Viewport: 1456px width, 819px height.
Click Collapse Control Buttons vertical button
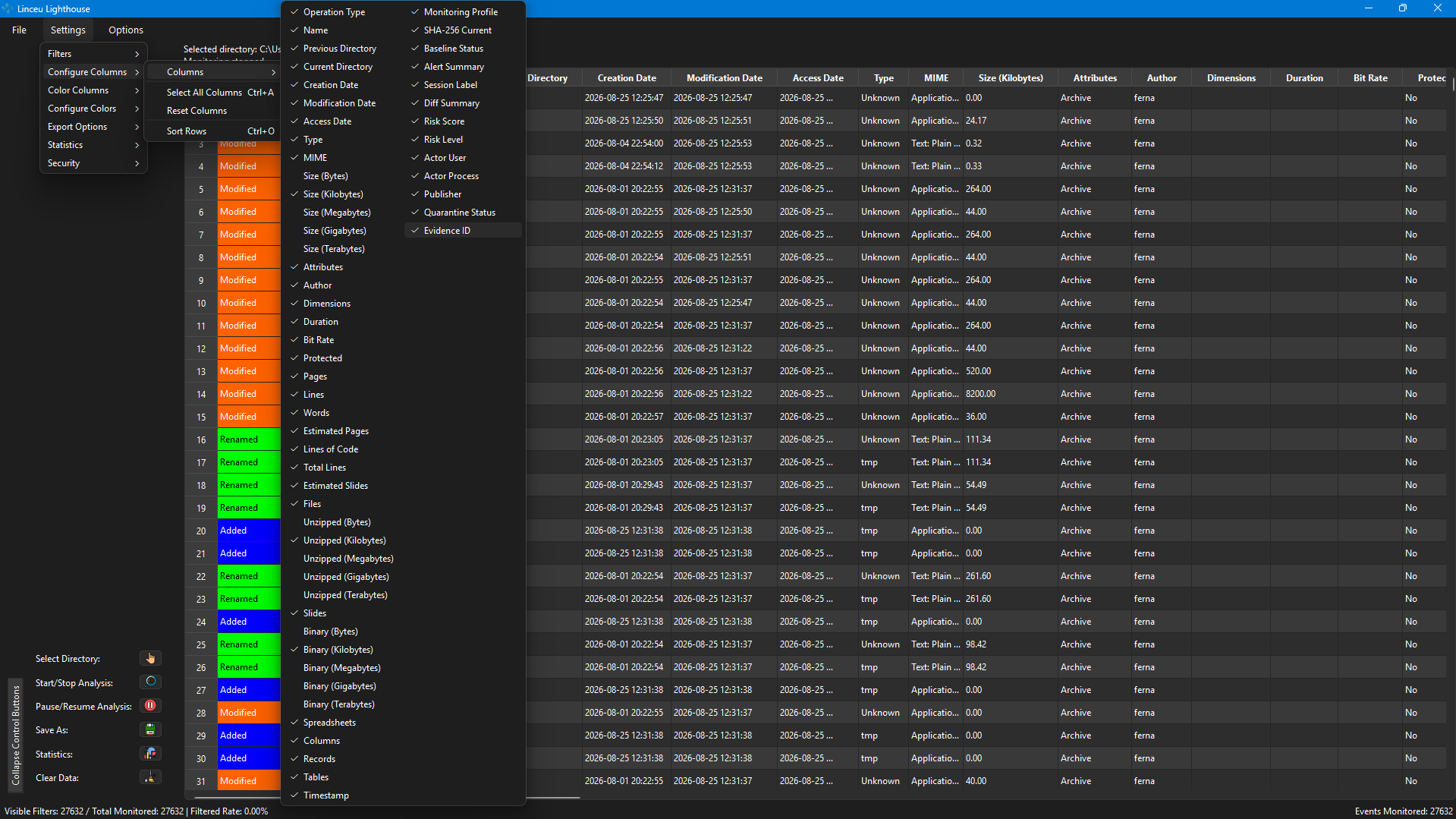tap(15, 734)
